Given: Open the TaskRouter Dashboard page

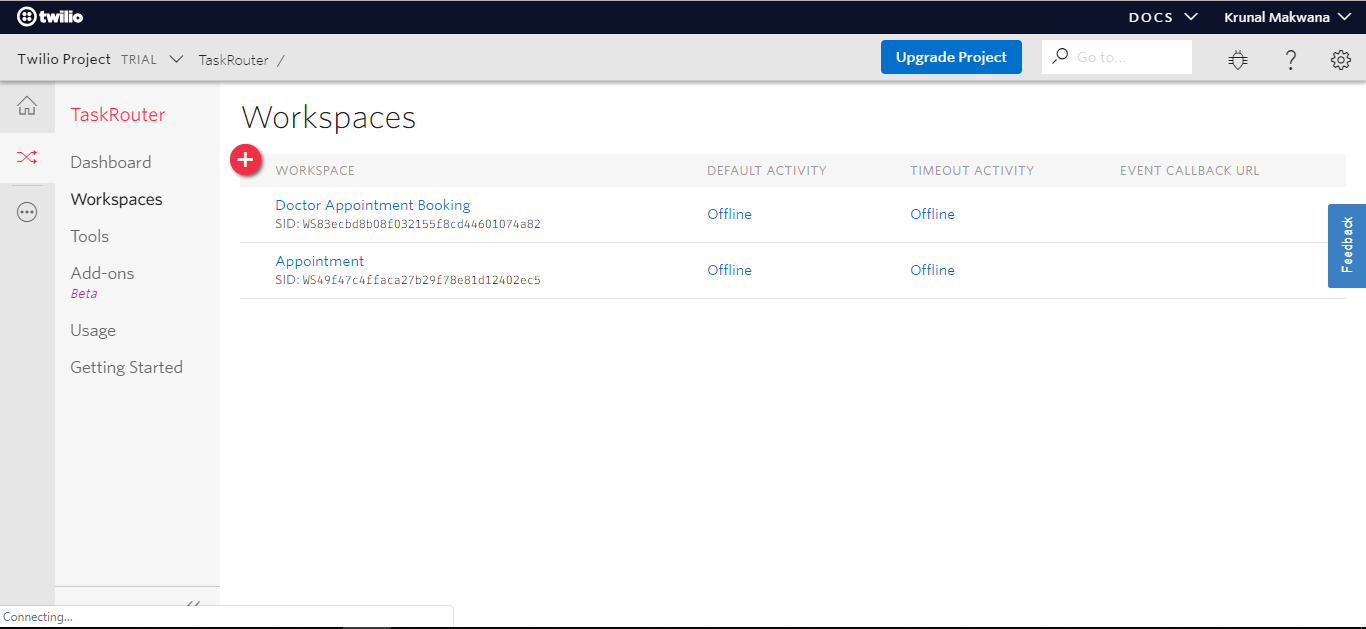Looking at the screenshot, I should [x=110, y=161].
